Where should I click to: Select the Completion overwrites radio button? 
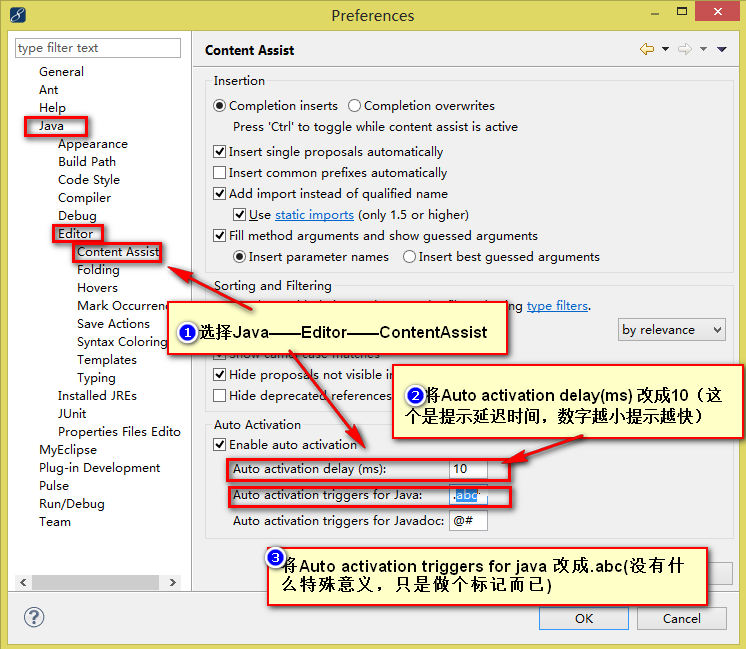(354, 106)
